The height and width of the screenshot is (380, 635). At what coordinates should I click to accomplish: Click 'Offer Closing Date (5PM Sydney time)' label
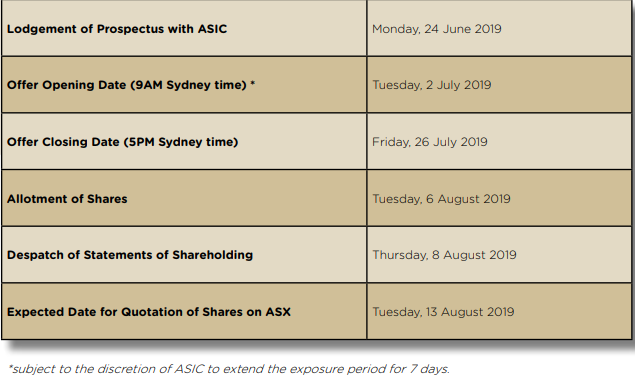tap(122, 142)
